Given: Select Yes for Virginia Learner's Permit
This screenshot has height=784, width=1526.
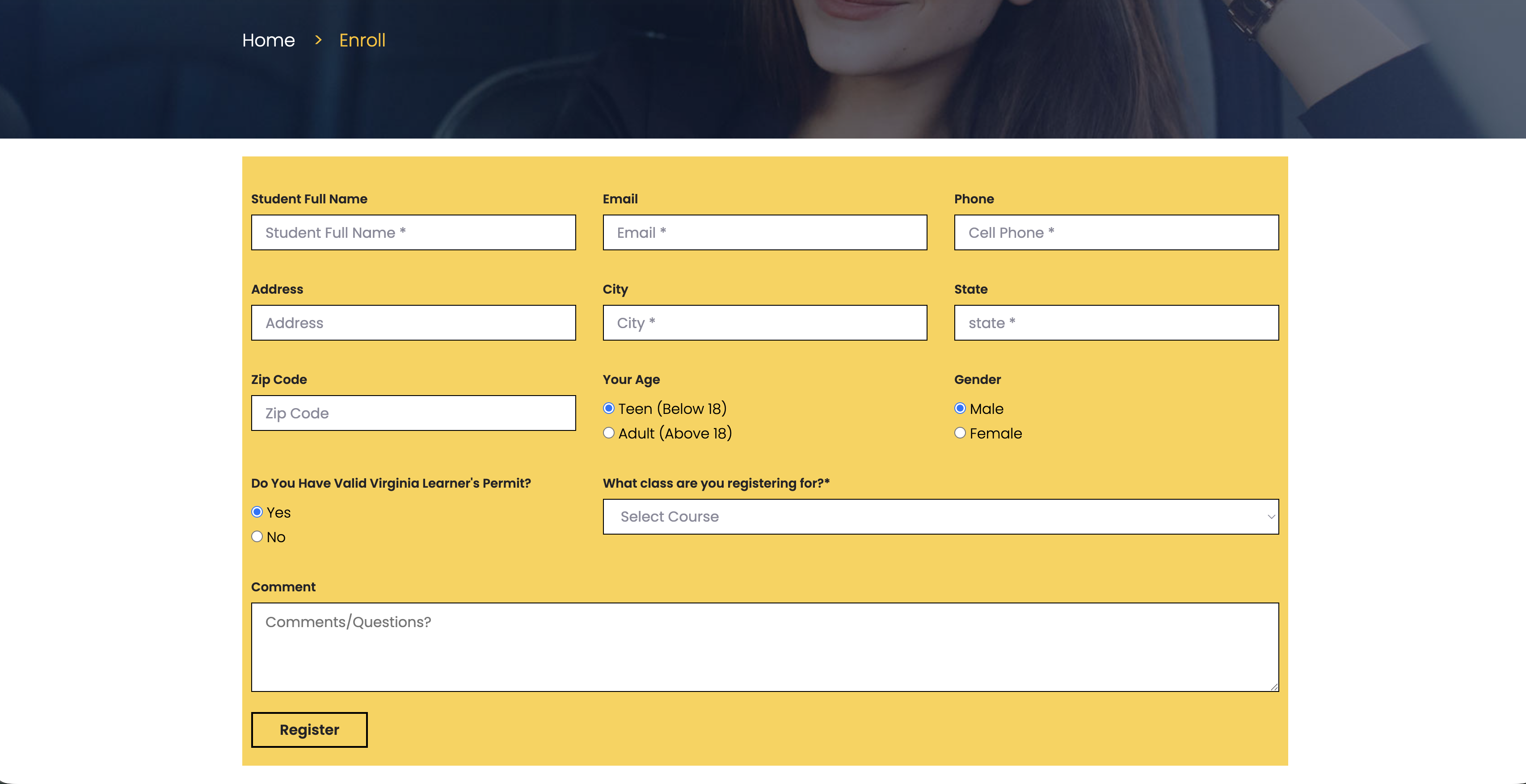Looking at the screenshot, I should (x=257, y=512).
